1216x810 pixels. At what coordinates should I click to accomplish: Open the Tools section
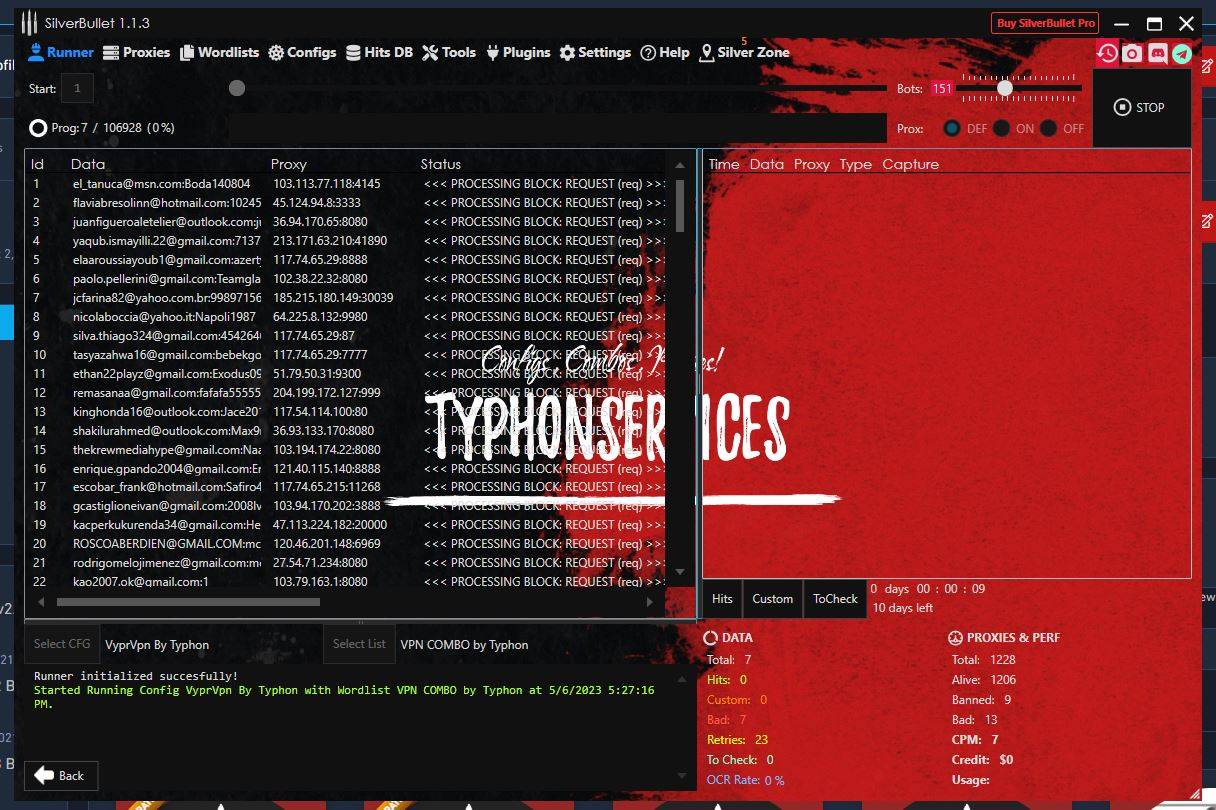[449, 52]
